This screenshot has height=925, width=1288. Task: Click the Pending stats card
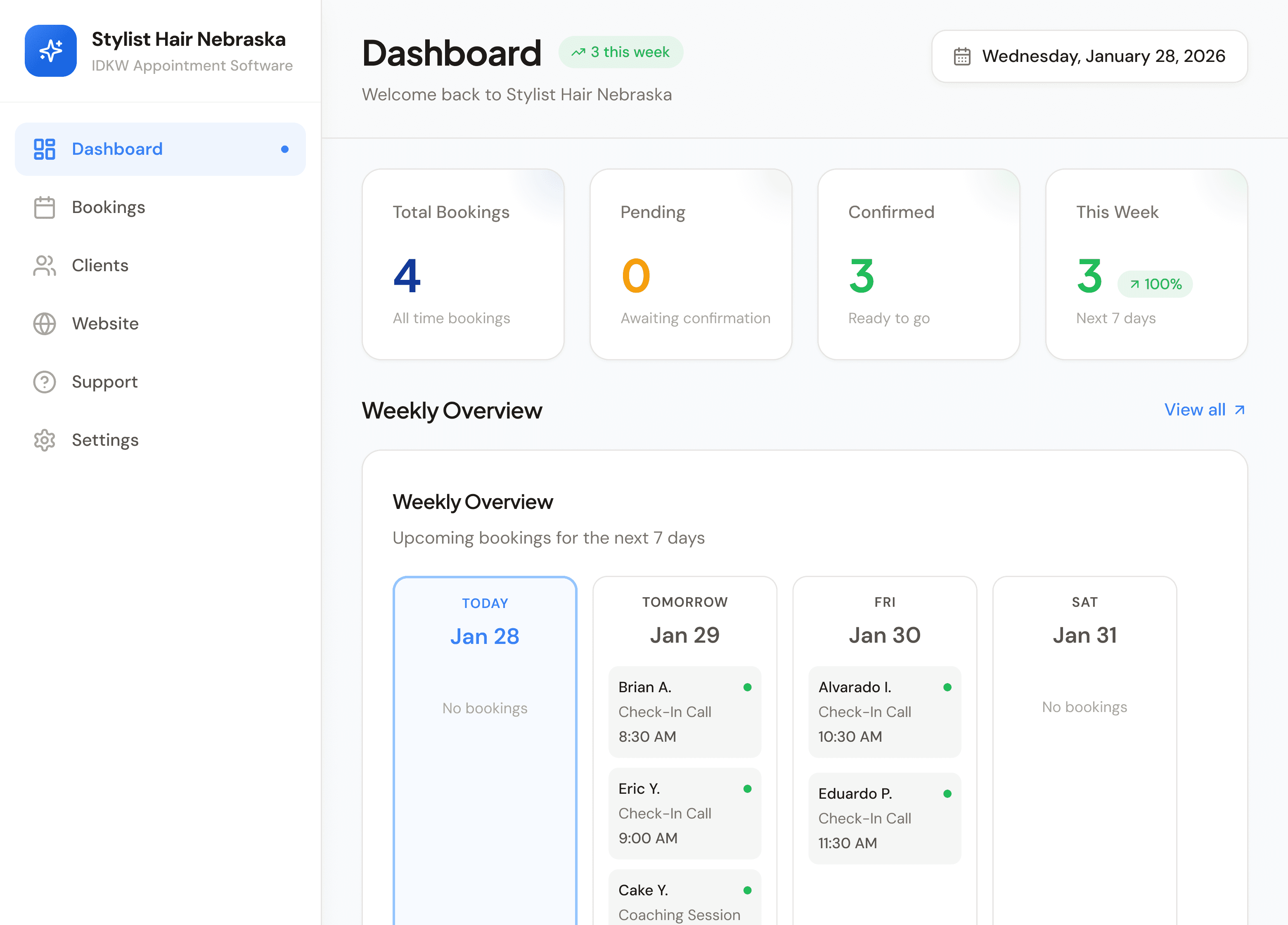point(691,264)
